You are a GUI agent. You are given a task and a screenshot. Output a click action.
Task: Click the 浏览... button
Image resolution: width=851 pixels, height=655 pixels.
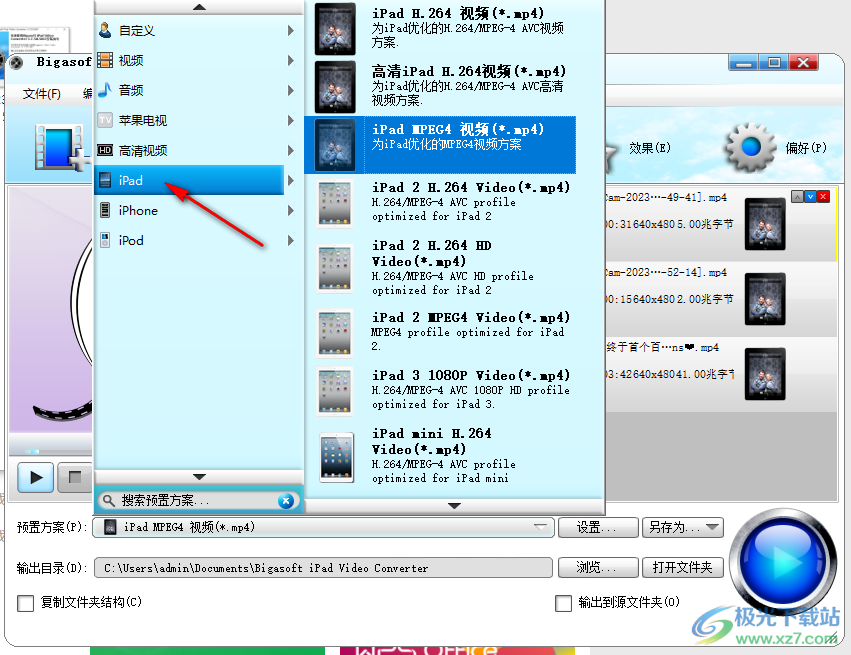point(598,567)
